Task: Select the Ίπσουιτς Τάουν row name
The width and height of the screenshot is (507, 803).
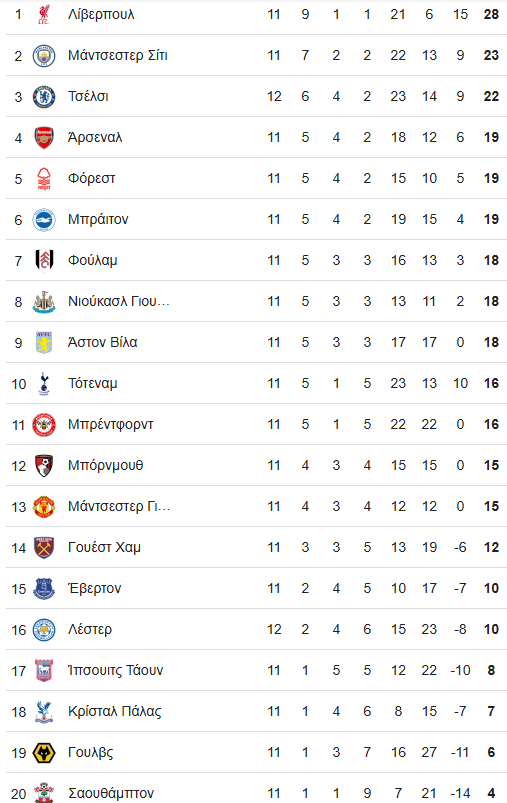Action: [x=115, y=670]
